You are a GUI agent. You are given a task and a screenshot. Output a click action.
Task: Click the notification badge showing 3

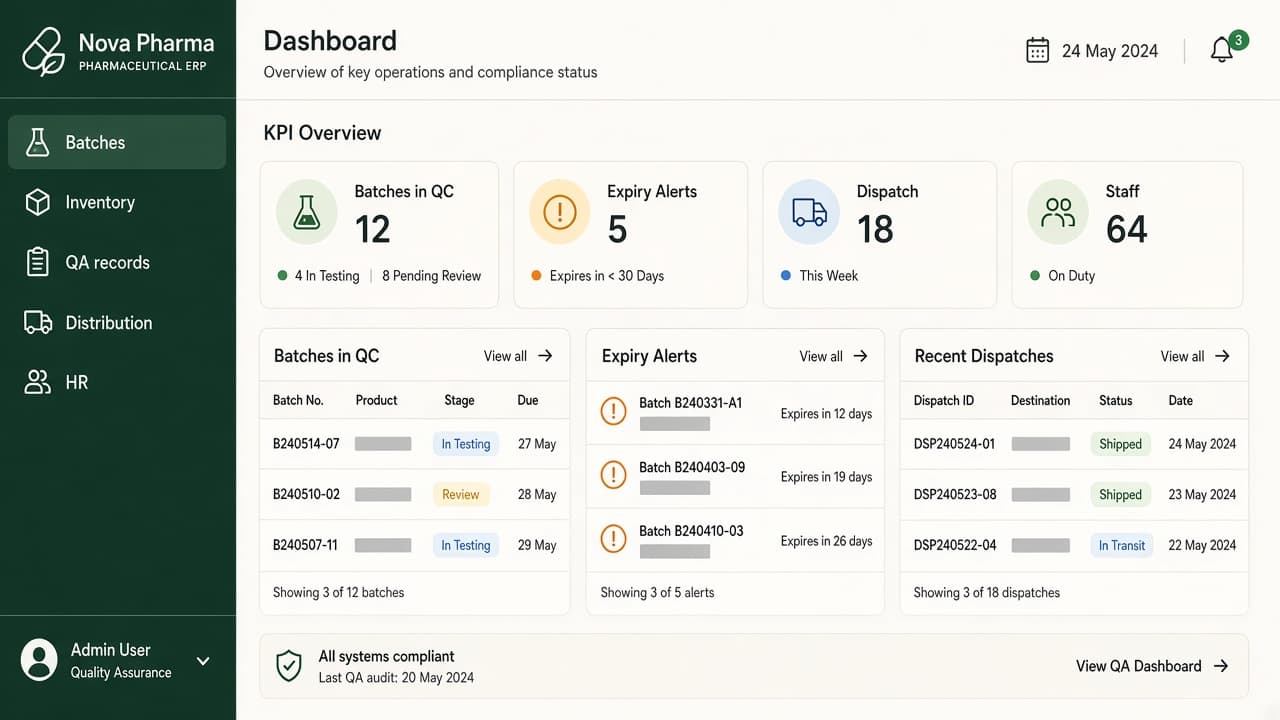(x=1238, y=40)
